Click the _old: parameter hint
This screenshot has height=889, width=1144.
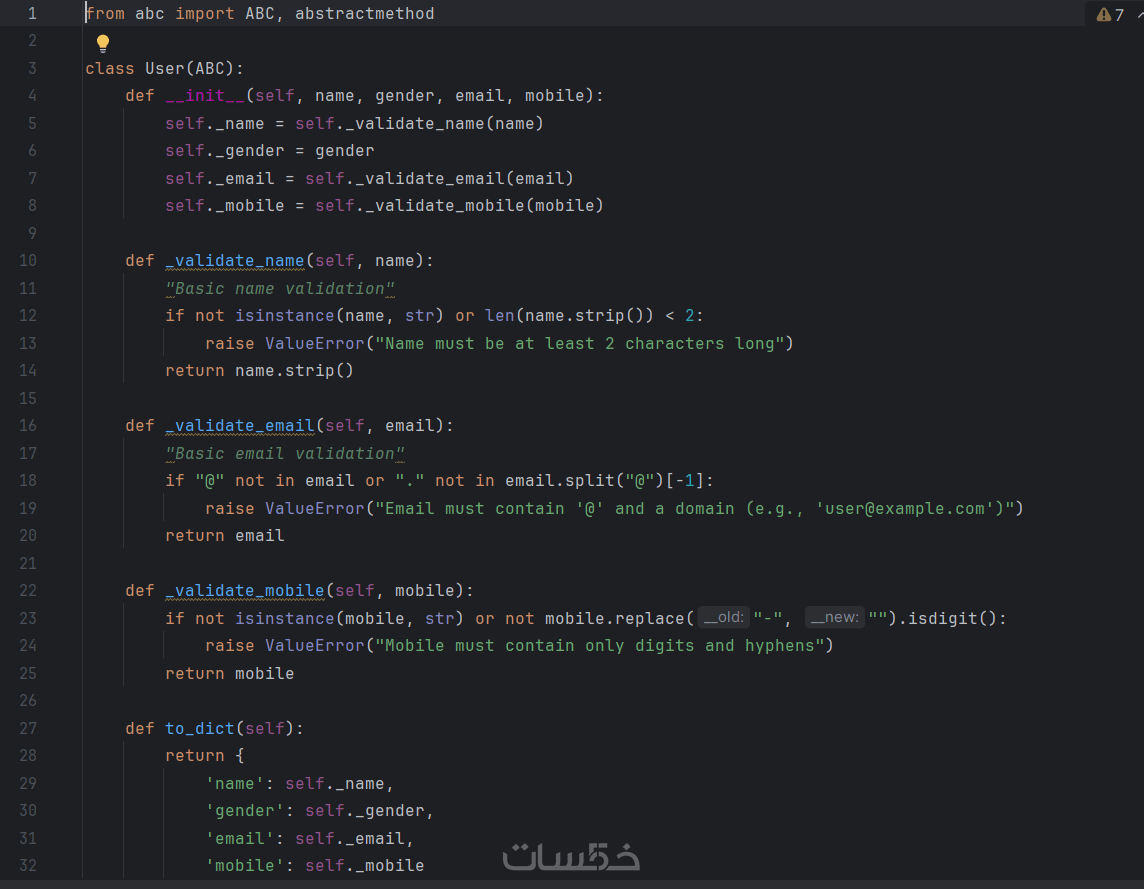coord(724,617)
